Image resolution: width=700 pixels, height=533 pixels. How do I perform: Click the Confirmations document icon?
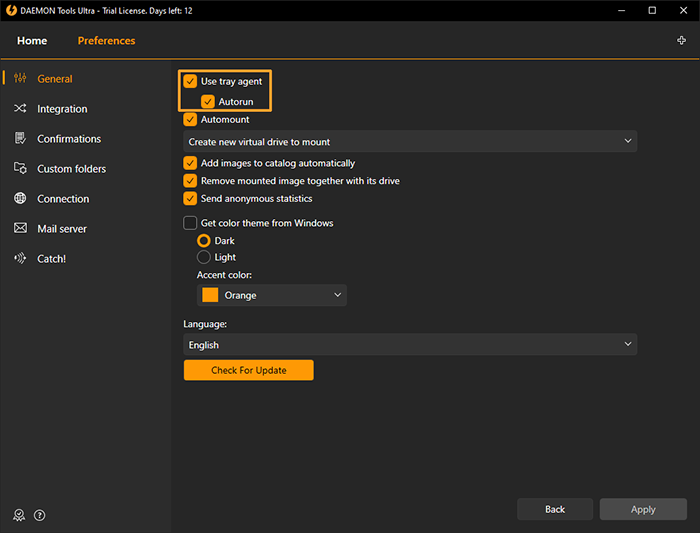pyautogui.click(x=20, y=138)
